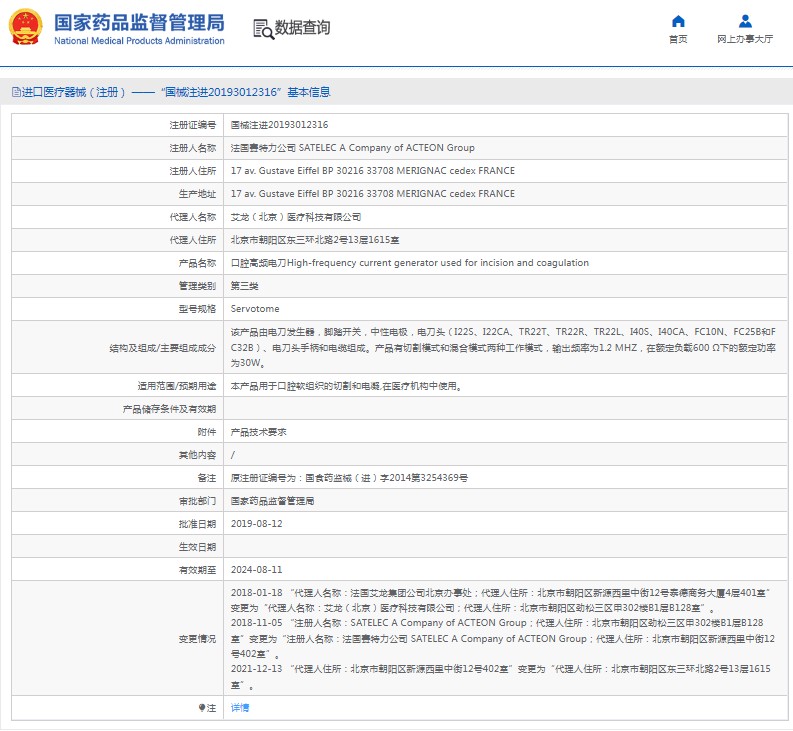Screen dimensions: 793x731
Task: Click 生产地址 address value
Action: click(373, 194)
